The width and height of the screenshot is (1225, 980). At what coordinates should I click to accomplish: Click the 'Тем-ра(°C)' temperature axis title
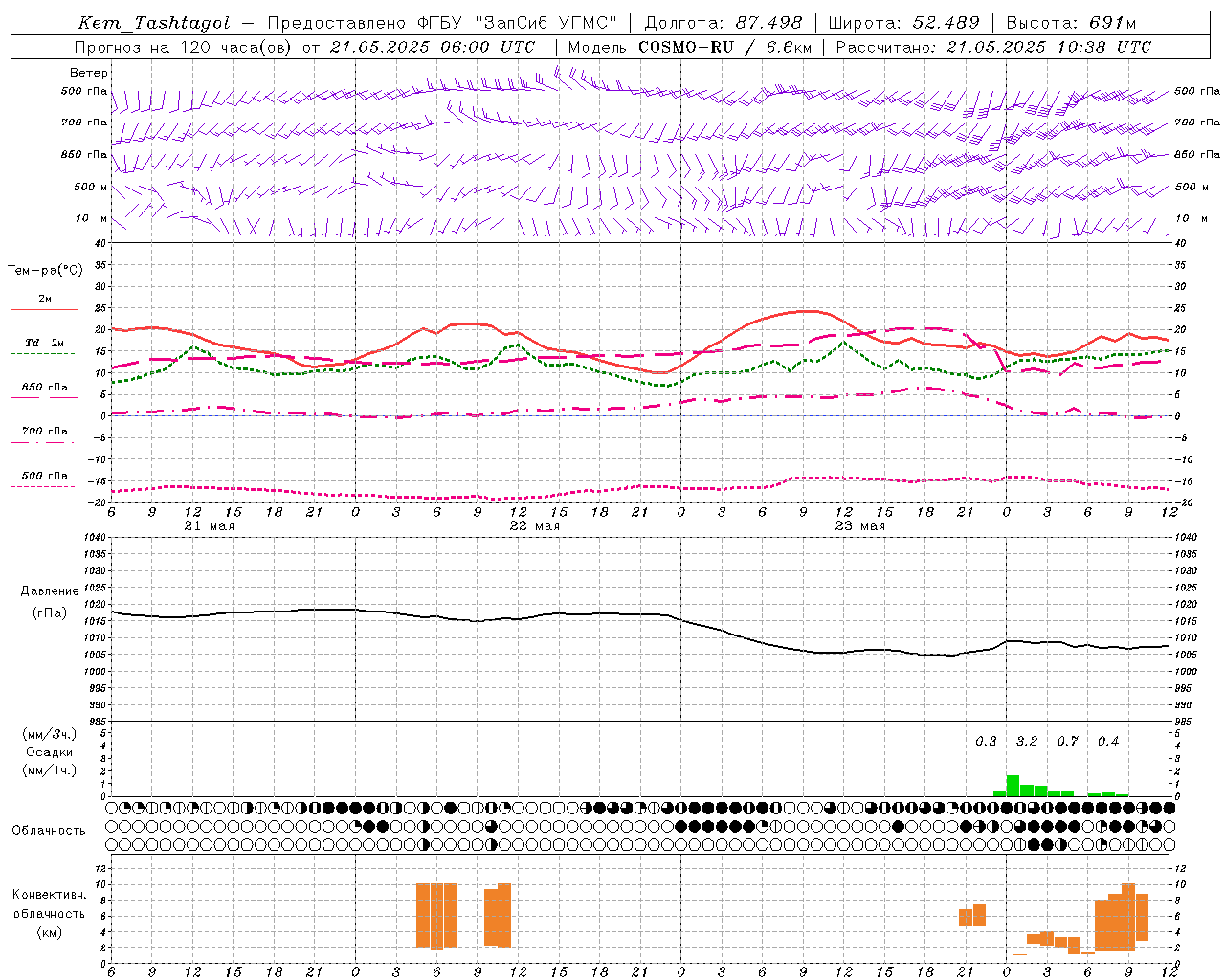tap(45, 271)
